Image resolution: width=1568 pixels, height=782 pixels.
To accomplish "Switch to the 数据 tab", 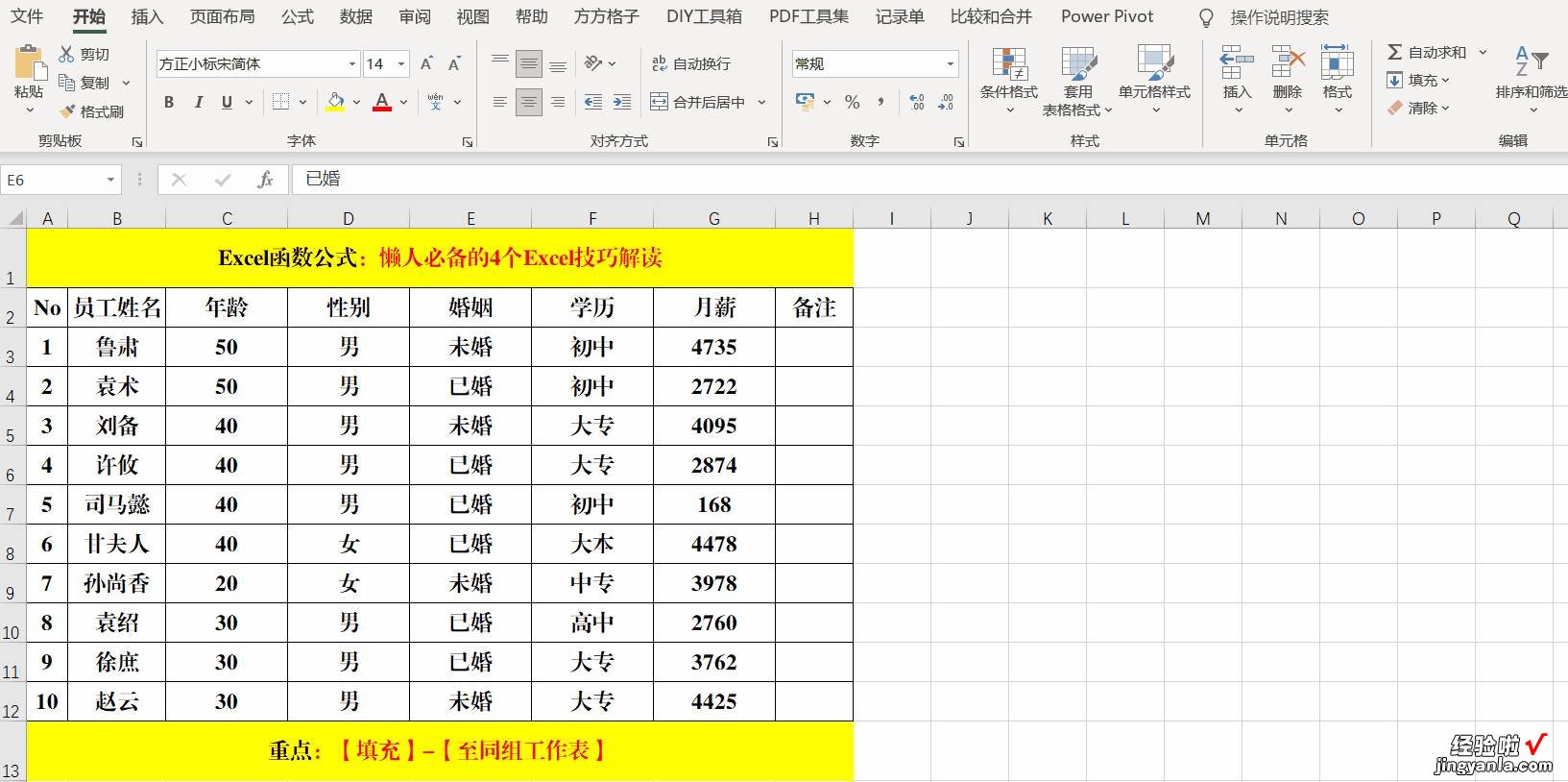I will pos(355,16).
